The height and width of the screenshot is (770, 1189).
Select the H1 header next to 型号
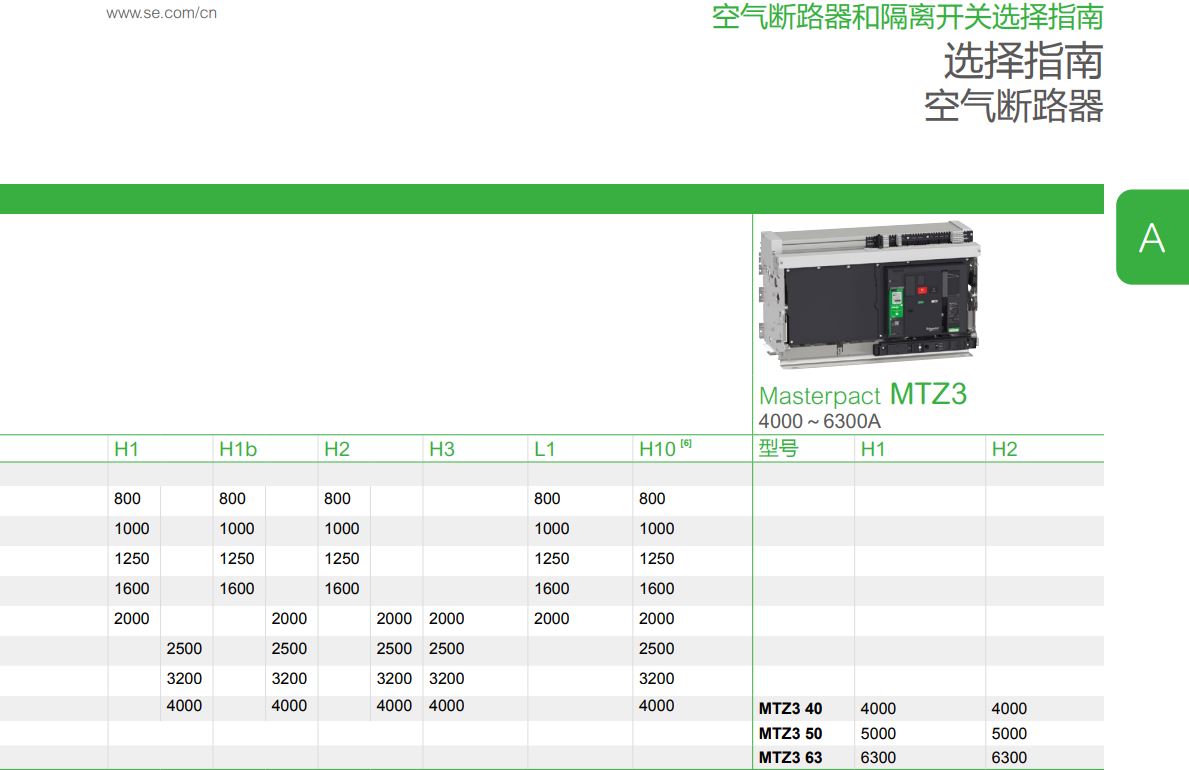point(873,449)
